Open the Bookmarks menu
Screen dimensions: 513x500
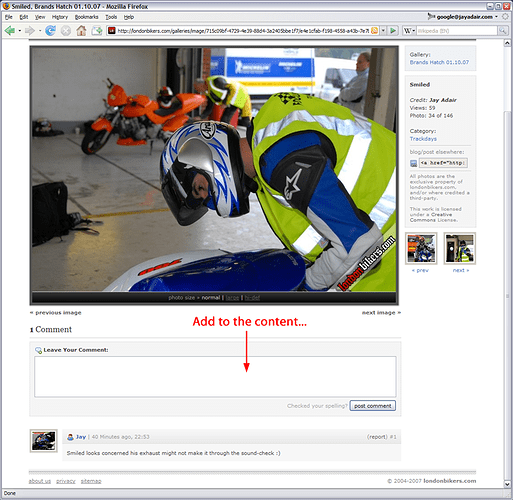tap(86, 17)
